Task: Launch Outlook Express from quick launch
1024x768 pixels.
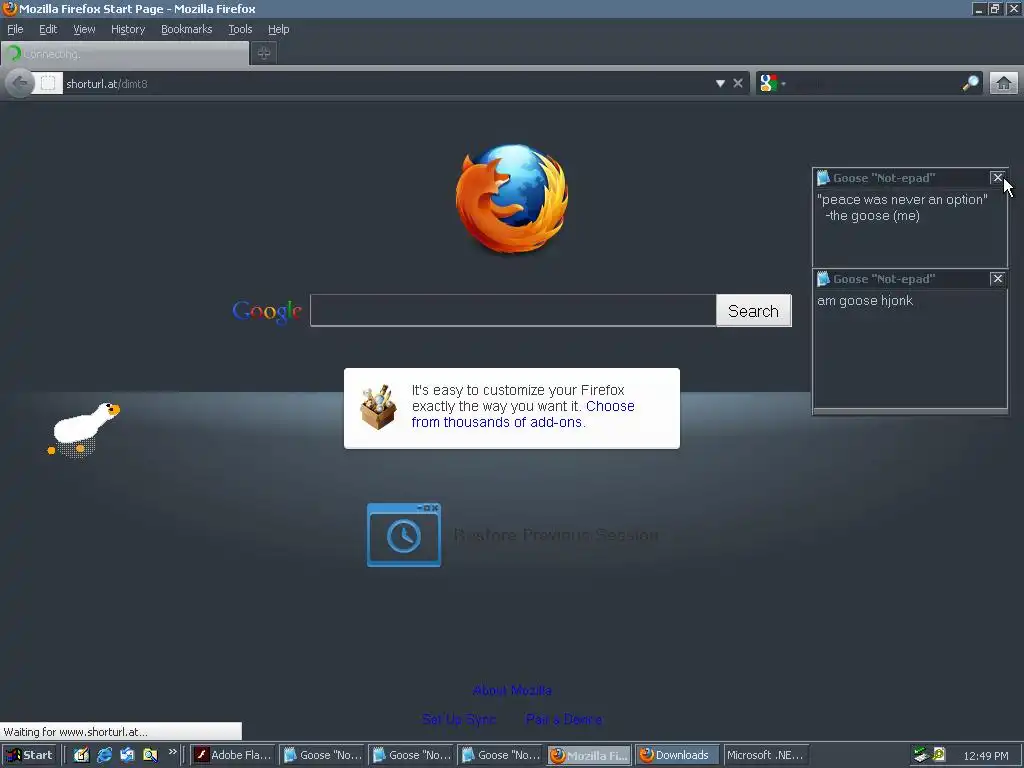Action: click(127, 755)
